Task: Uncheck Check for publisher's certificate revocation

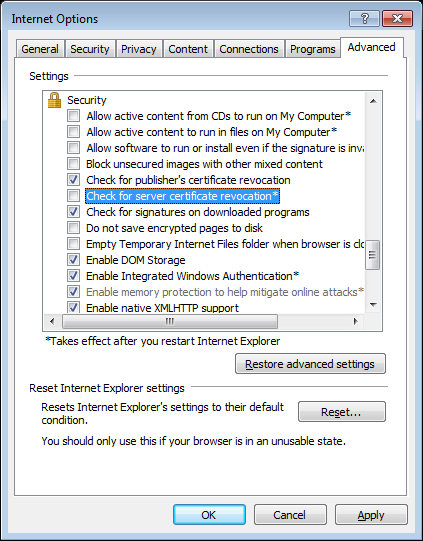Action: (73, 180)
